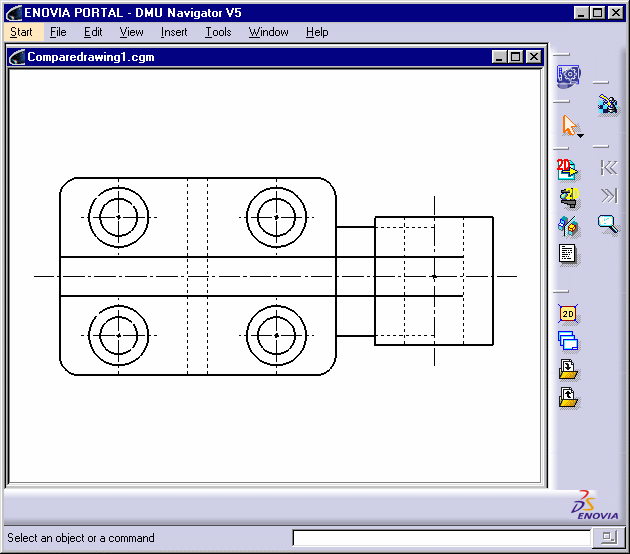Open the Help menu
Viewport: 630px width, 554px height.
(317, 32)
